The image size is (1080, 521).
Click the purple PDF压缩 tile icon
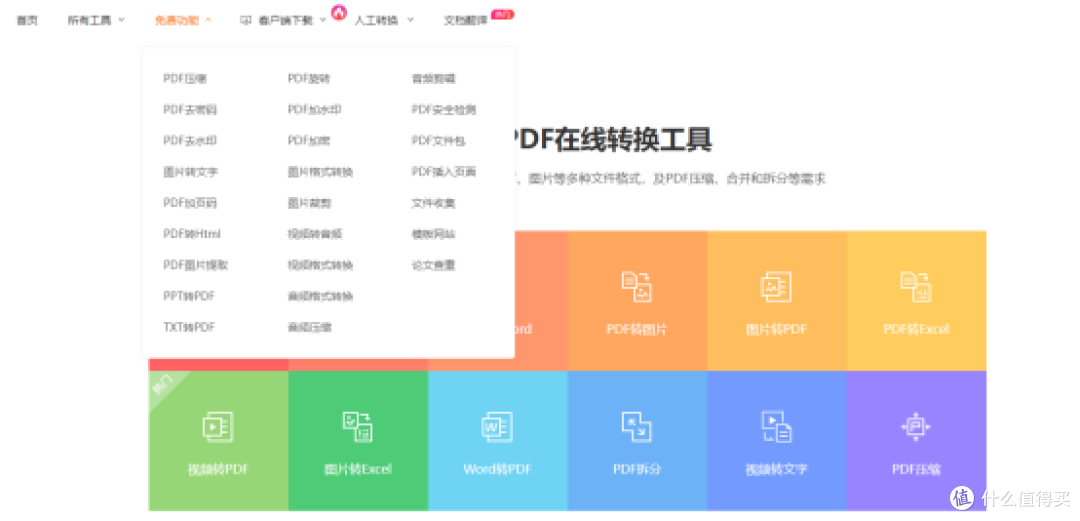916,427
